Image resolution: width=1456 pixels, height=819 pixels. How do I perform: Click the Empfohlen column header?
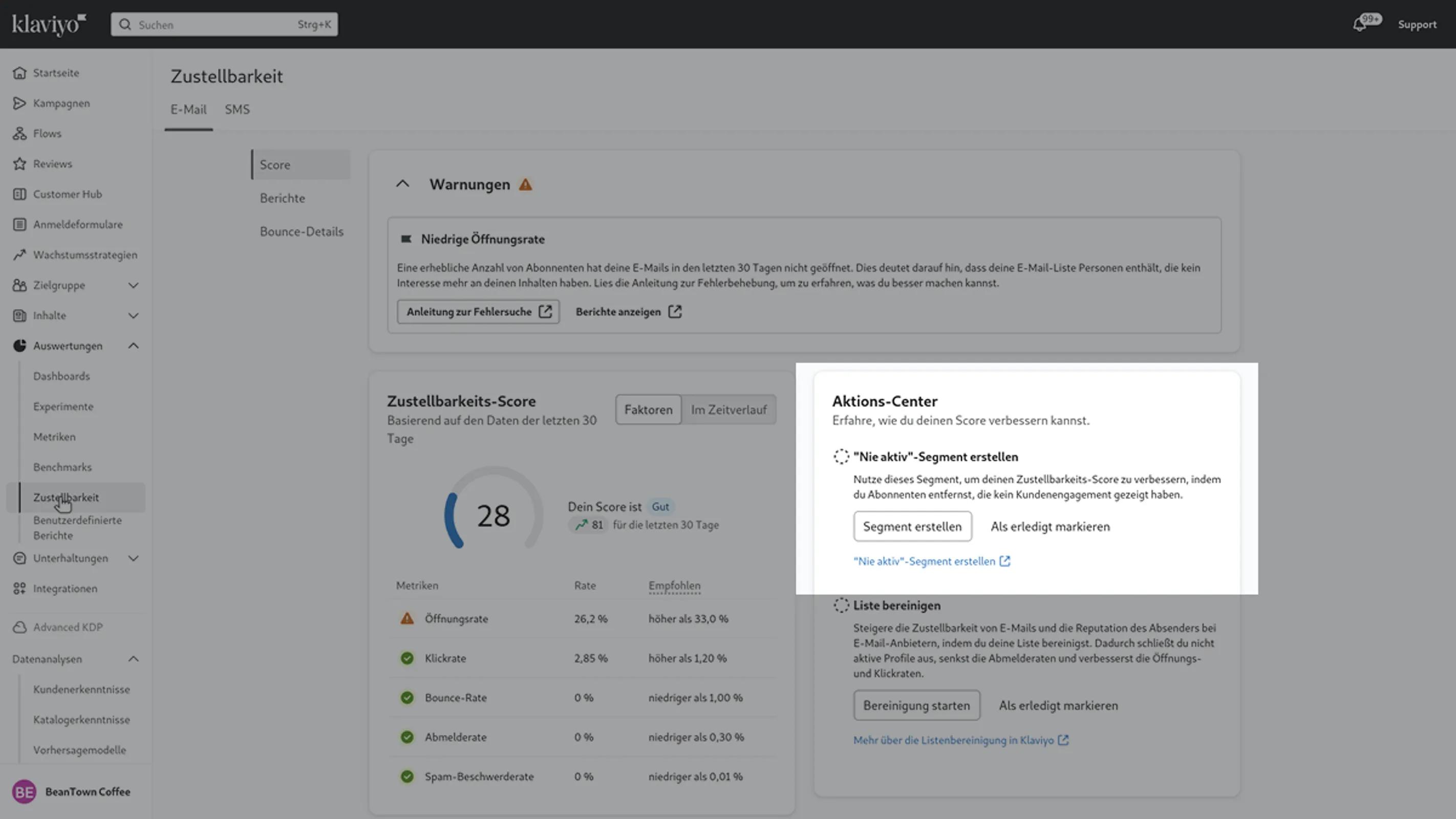pos(674,586)
